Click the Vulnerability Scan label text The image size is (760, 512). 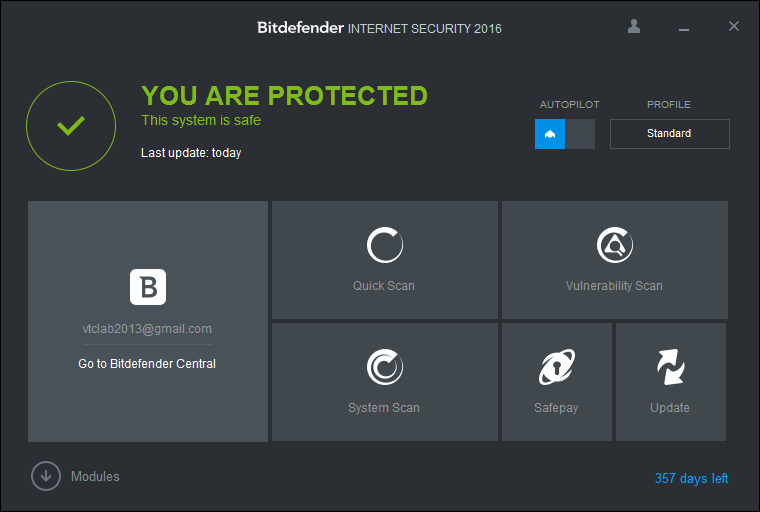coord(614,286)
